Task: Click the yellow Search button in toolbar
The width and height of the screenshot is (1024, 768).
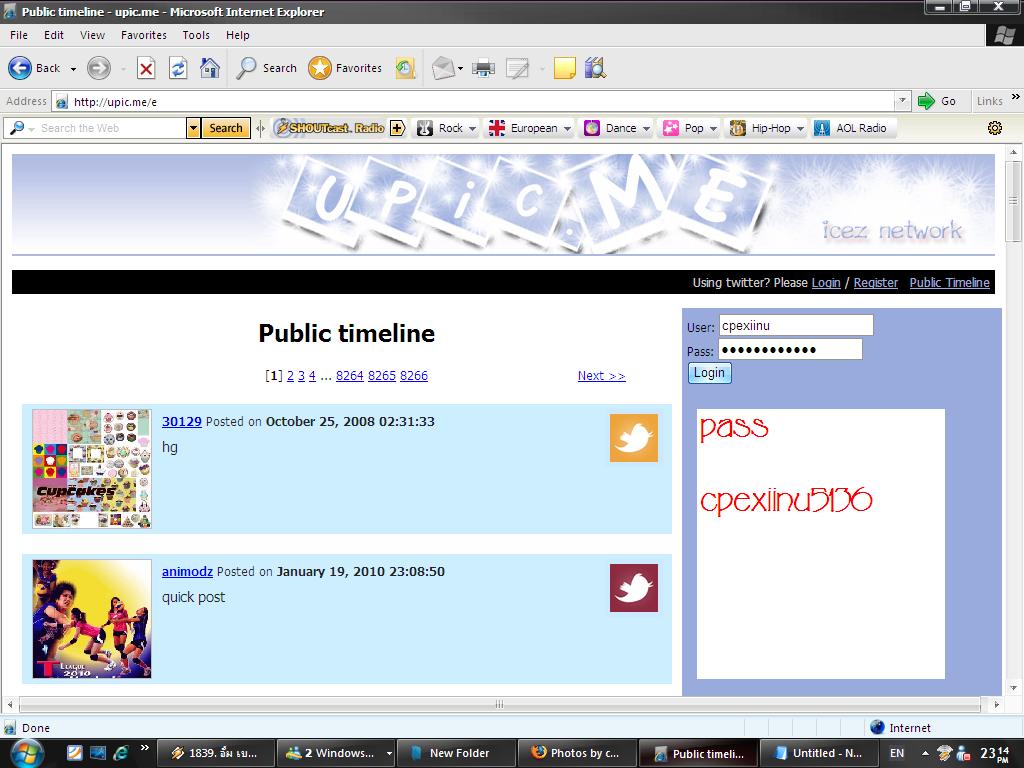Action: coord(226,128)
